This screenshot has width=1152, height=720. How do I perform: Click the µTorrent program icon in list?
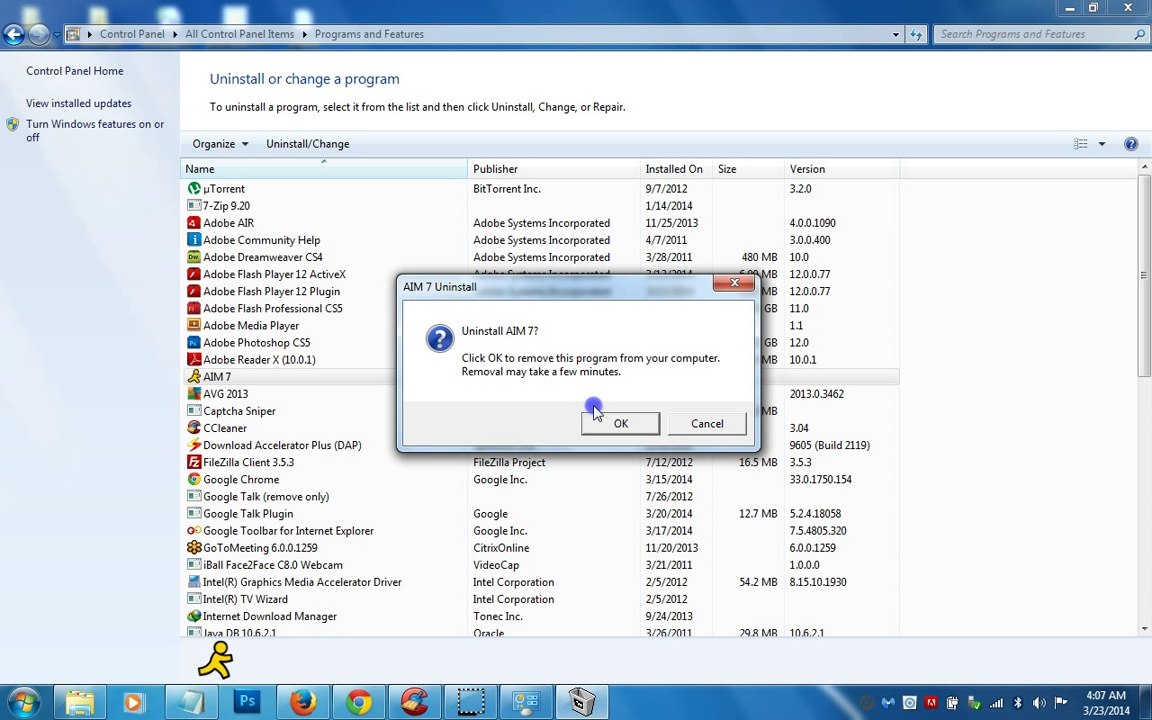194,189
